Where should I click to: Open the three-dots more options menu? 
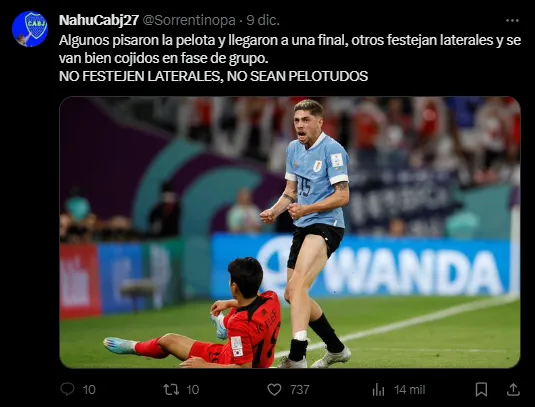tap(512, 21)
